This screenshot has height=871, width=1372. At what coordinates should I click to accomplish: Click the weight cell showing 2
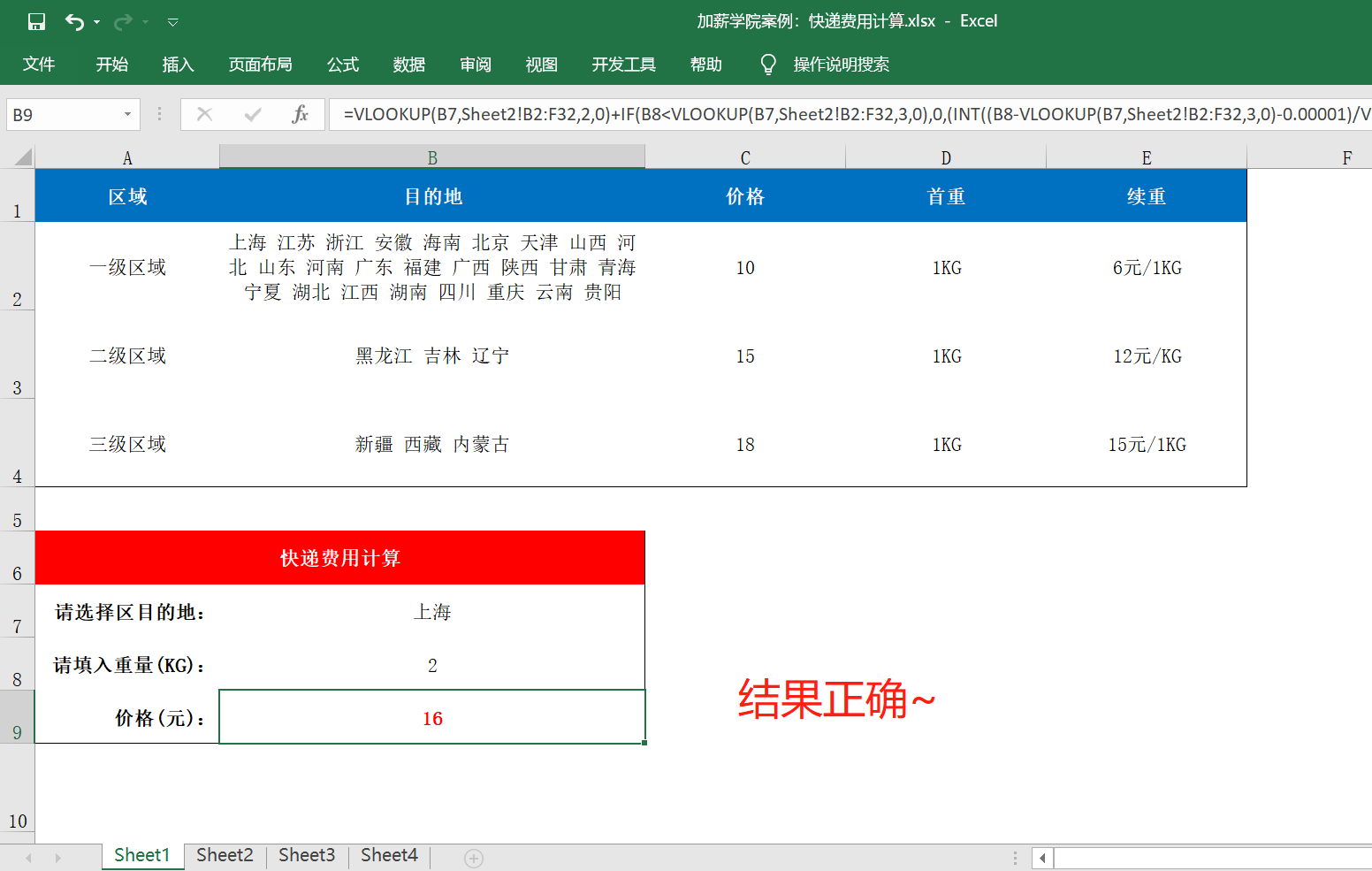coord(432,664)
